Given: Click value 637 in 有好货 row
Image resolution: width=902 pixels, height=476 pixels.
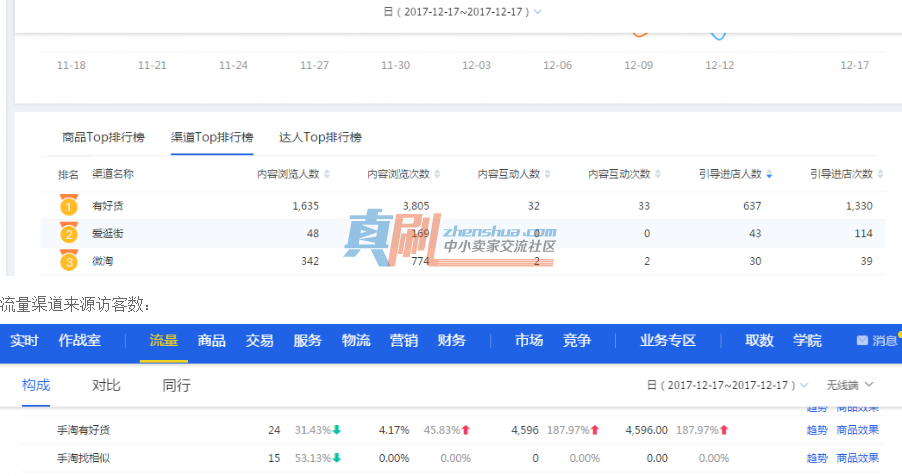Looking at the screenshot, I should pos(752,205).
